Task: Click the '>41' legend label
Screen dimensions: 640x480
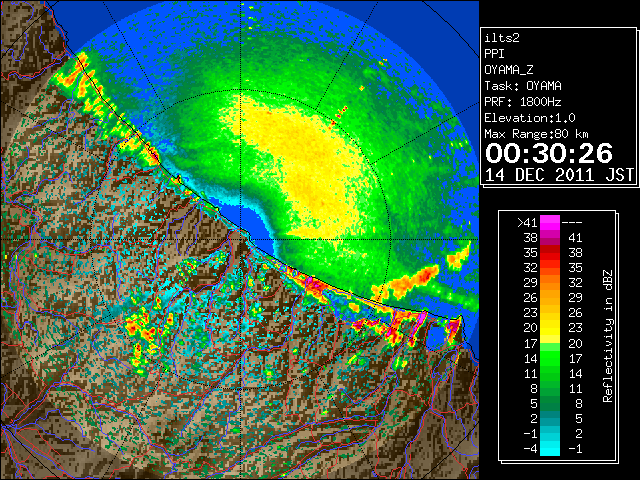Action: pos(527,223)
